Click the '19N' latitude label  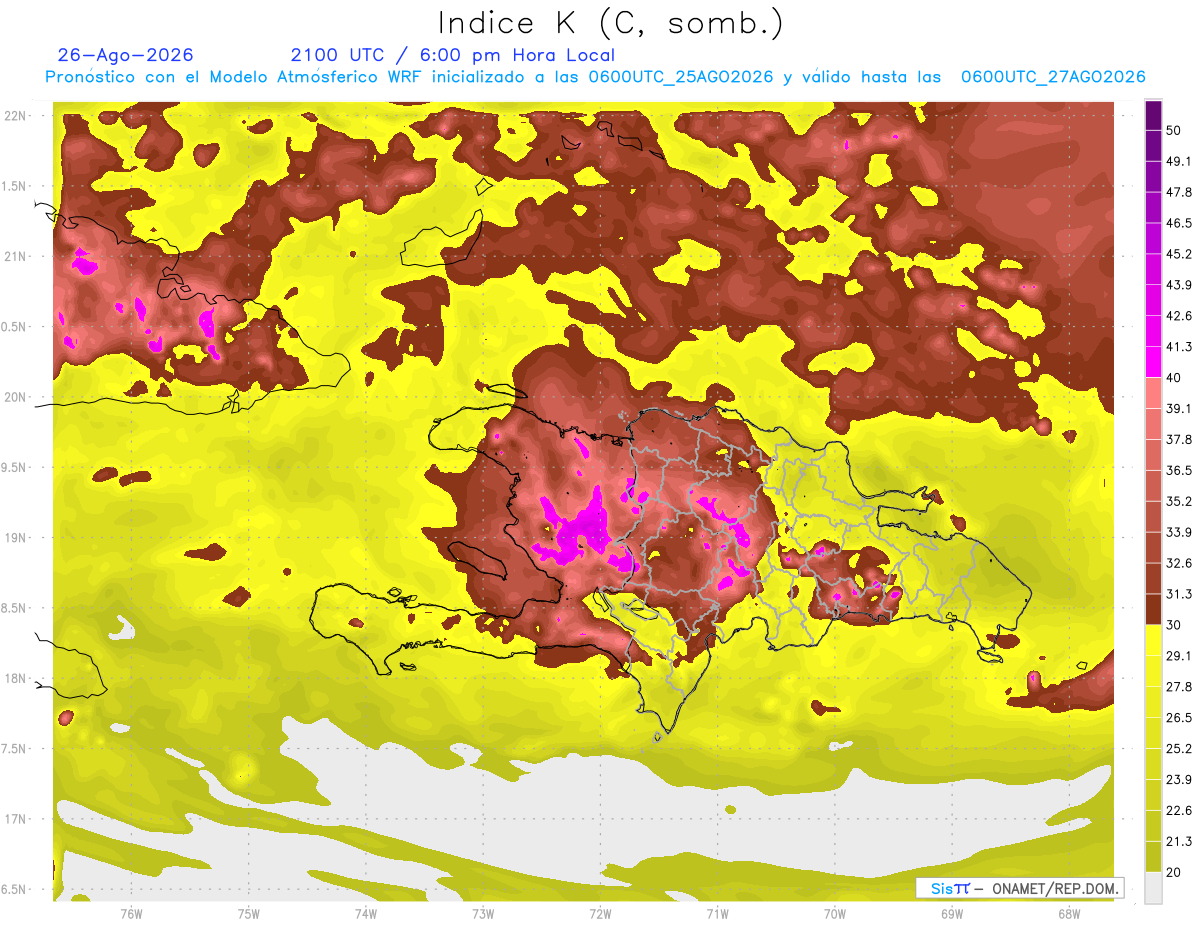pyautogui.click(x=16, y=537)
